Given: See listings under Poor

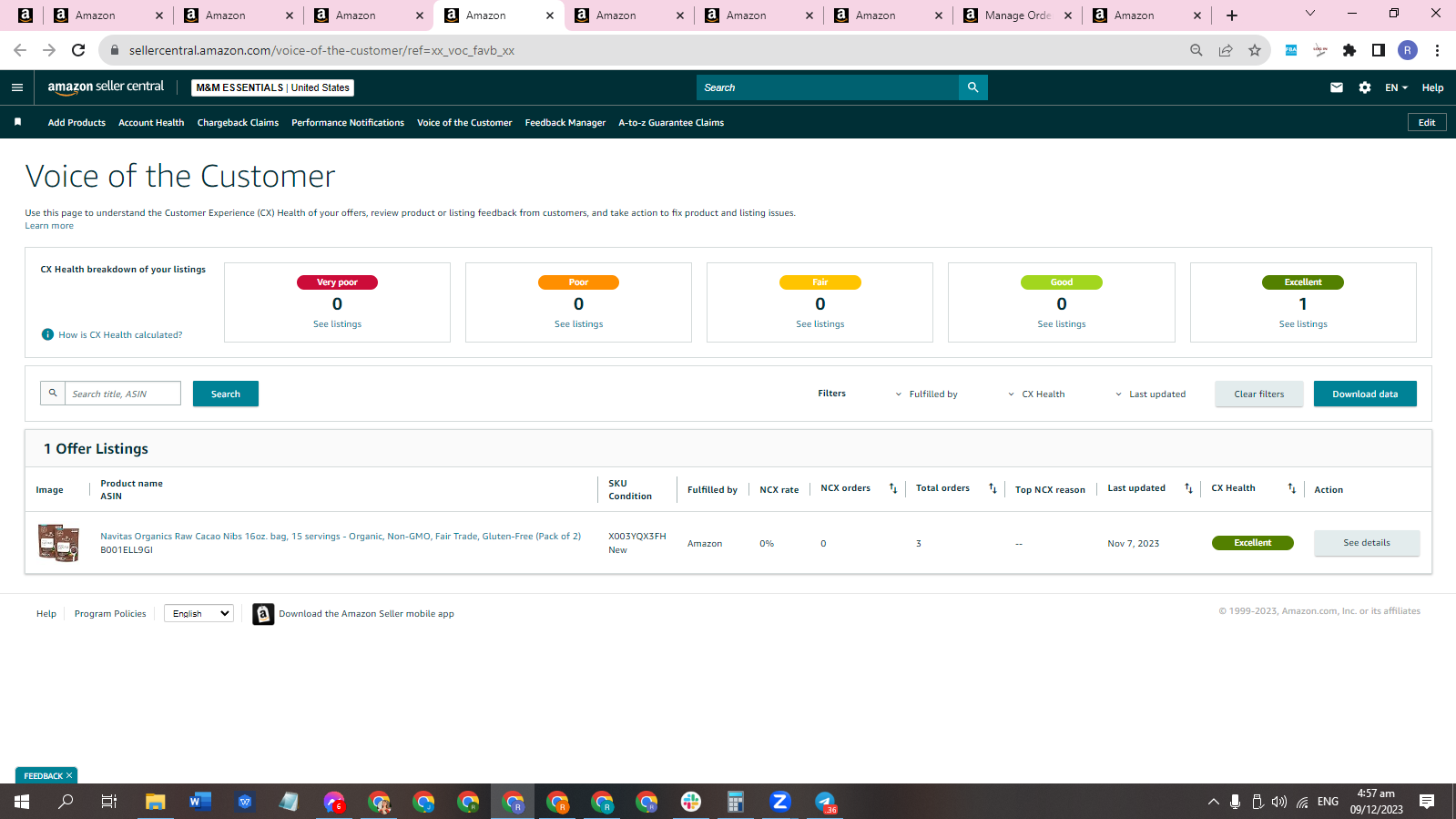Looking at the screenshot, I should pyautogui.click(x=578, y=324).
